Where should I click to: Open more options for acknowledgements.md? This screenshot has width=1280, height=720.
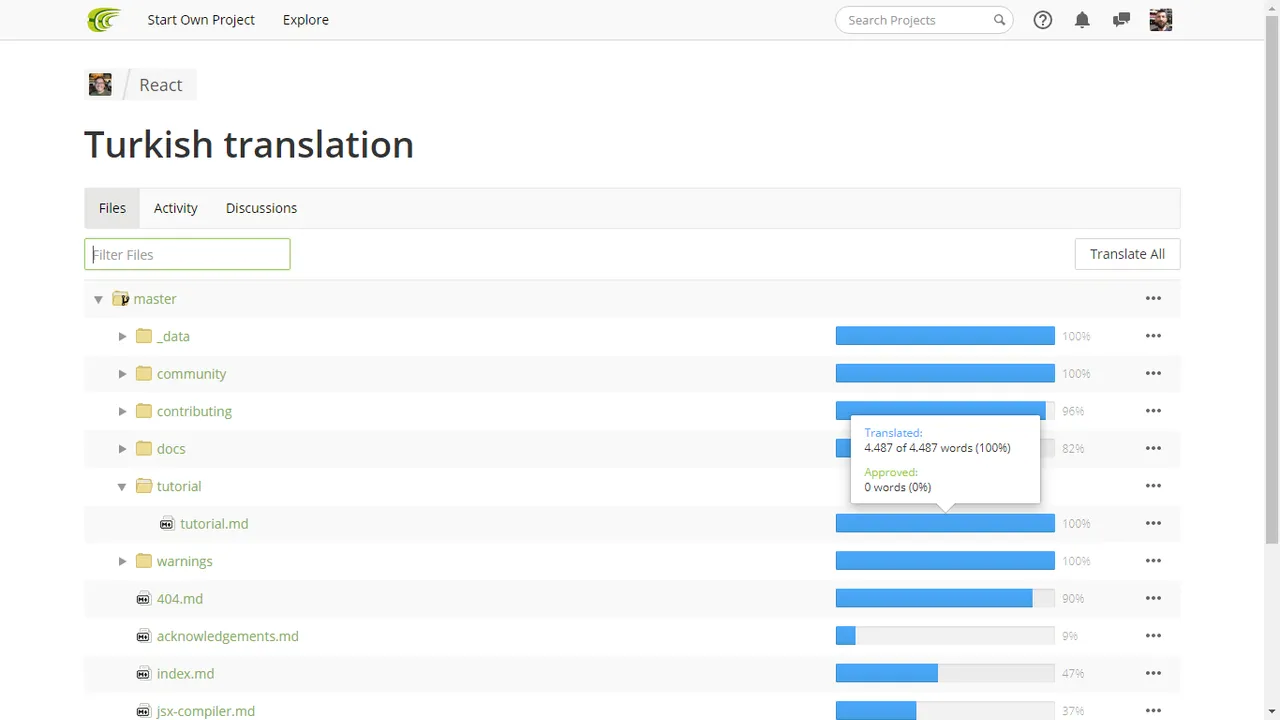click(x=1153, y=636)
